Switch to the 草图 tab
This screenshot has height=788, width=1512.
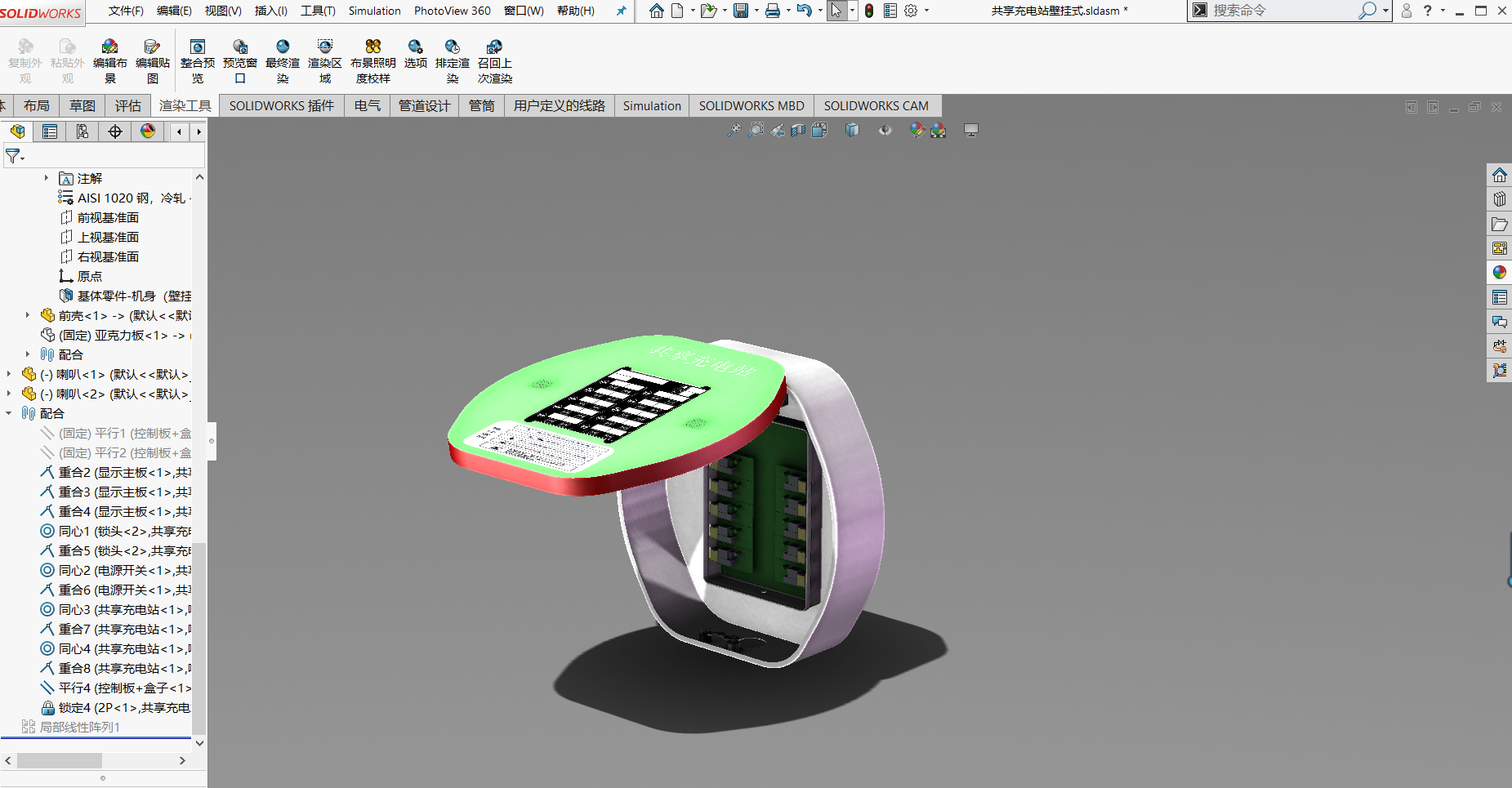click(x=83, y=106)
